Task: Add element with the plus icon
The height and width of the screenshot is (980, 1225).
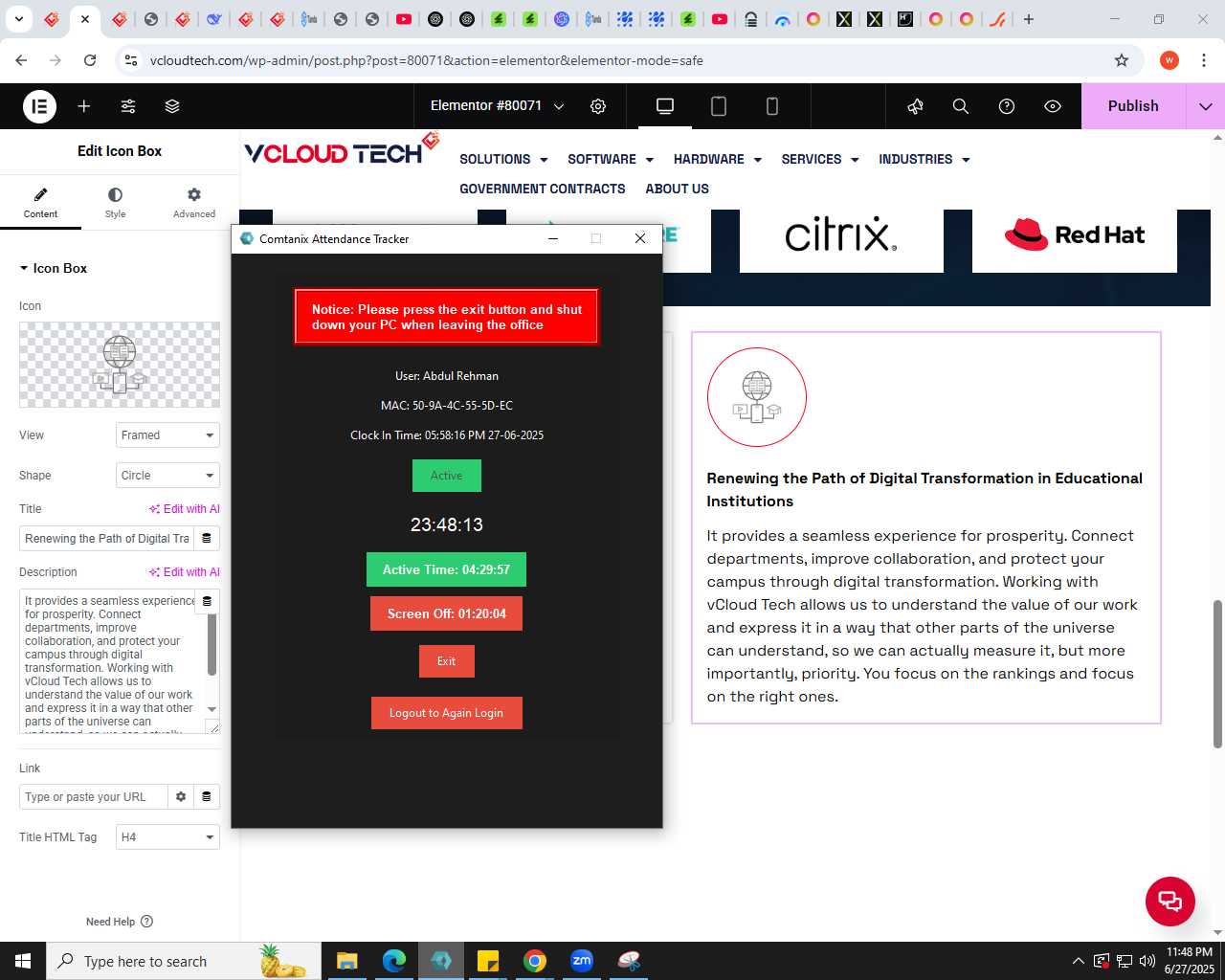Action: (84, 106)
